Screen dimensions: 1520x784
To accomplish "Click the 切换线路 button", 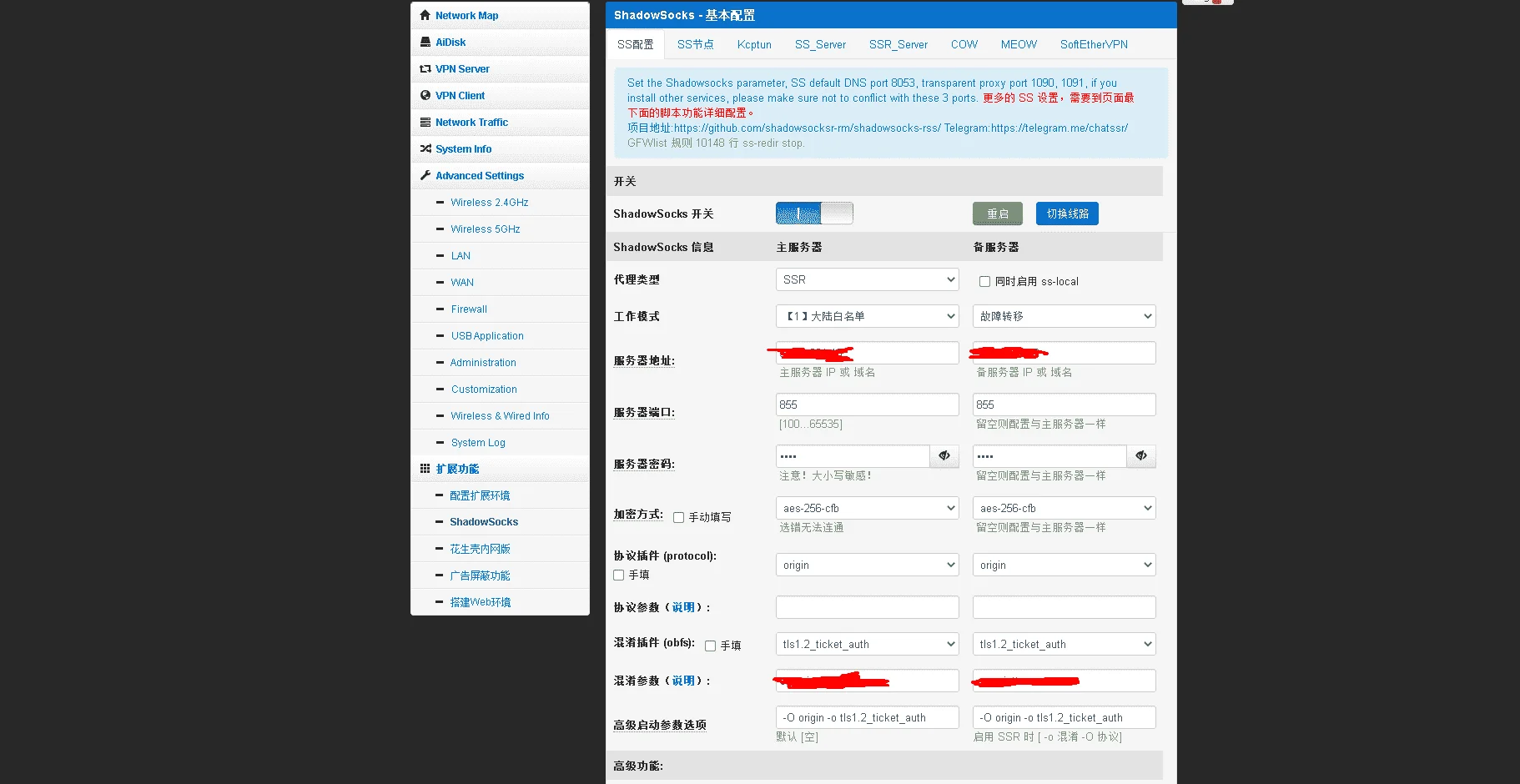I will click(1068, 214).
